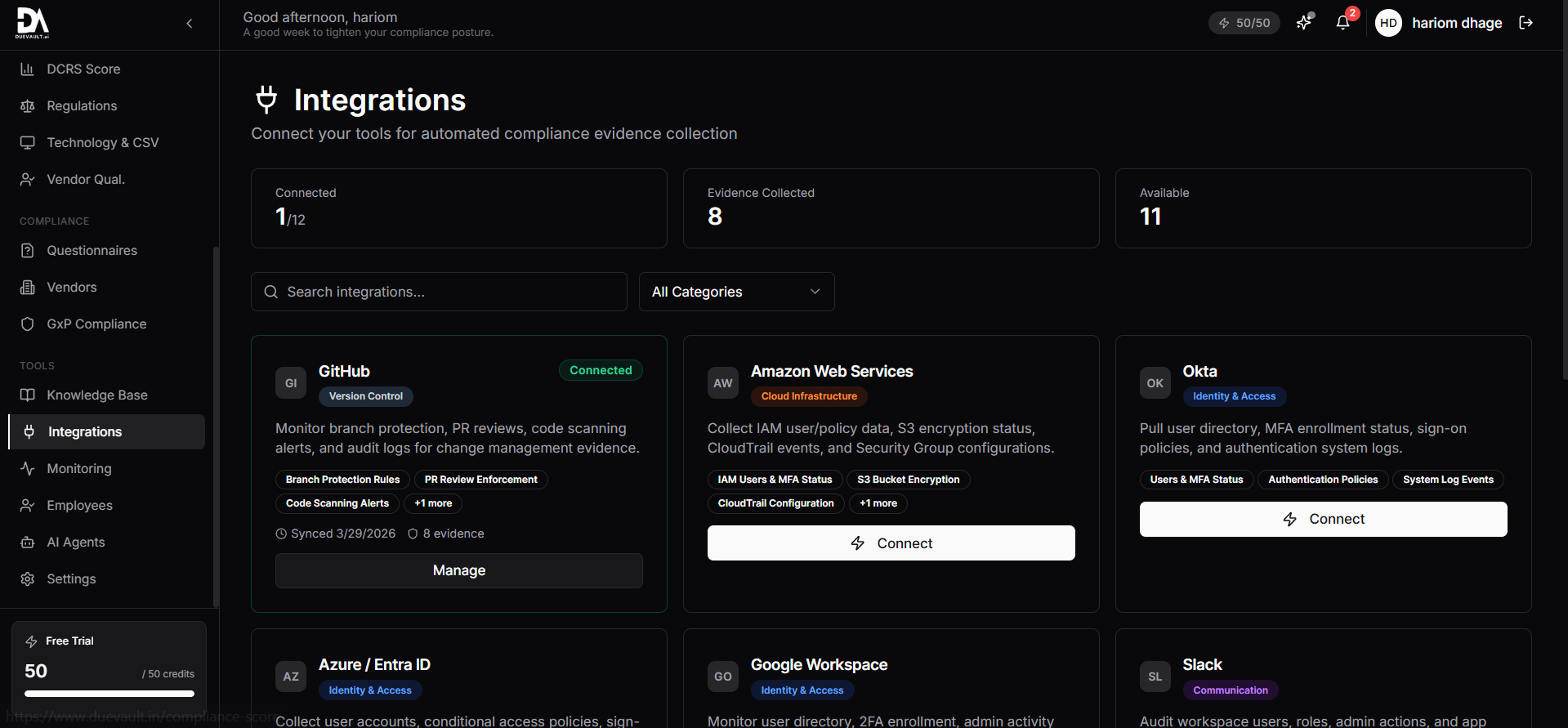
Task: Expand +1 more on GitHub card
Action: click(x=433, y=503)
